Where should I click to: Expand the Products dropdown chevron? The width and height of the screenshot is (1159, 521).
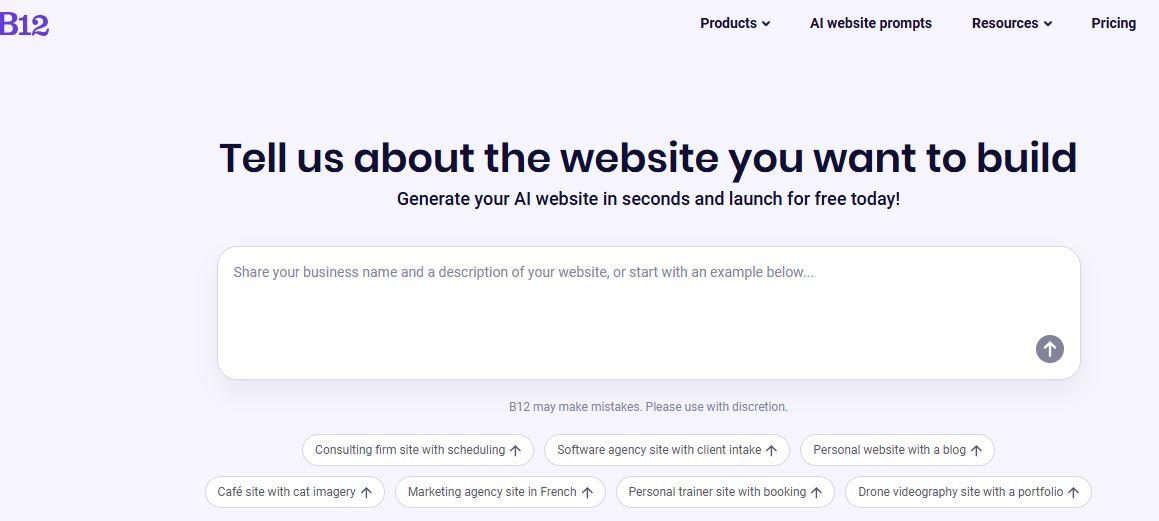[x=766, y=24]
